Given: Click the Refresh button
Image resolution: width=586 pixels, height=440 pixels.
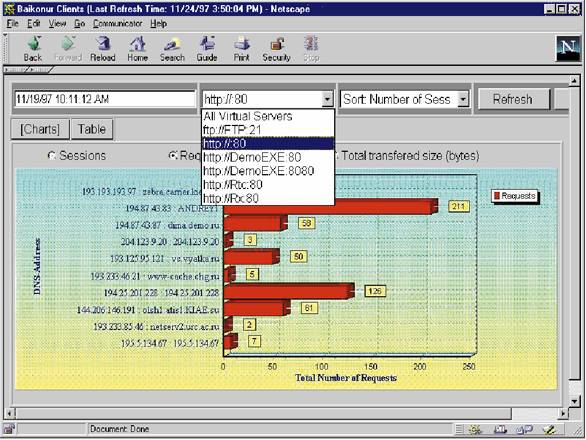Looking at the screenshot, I should (513, 99).
